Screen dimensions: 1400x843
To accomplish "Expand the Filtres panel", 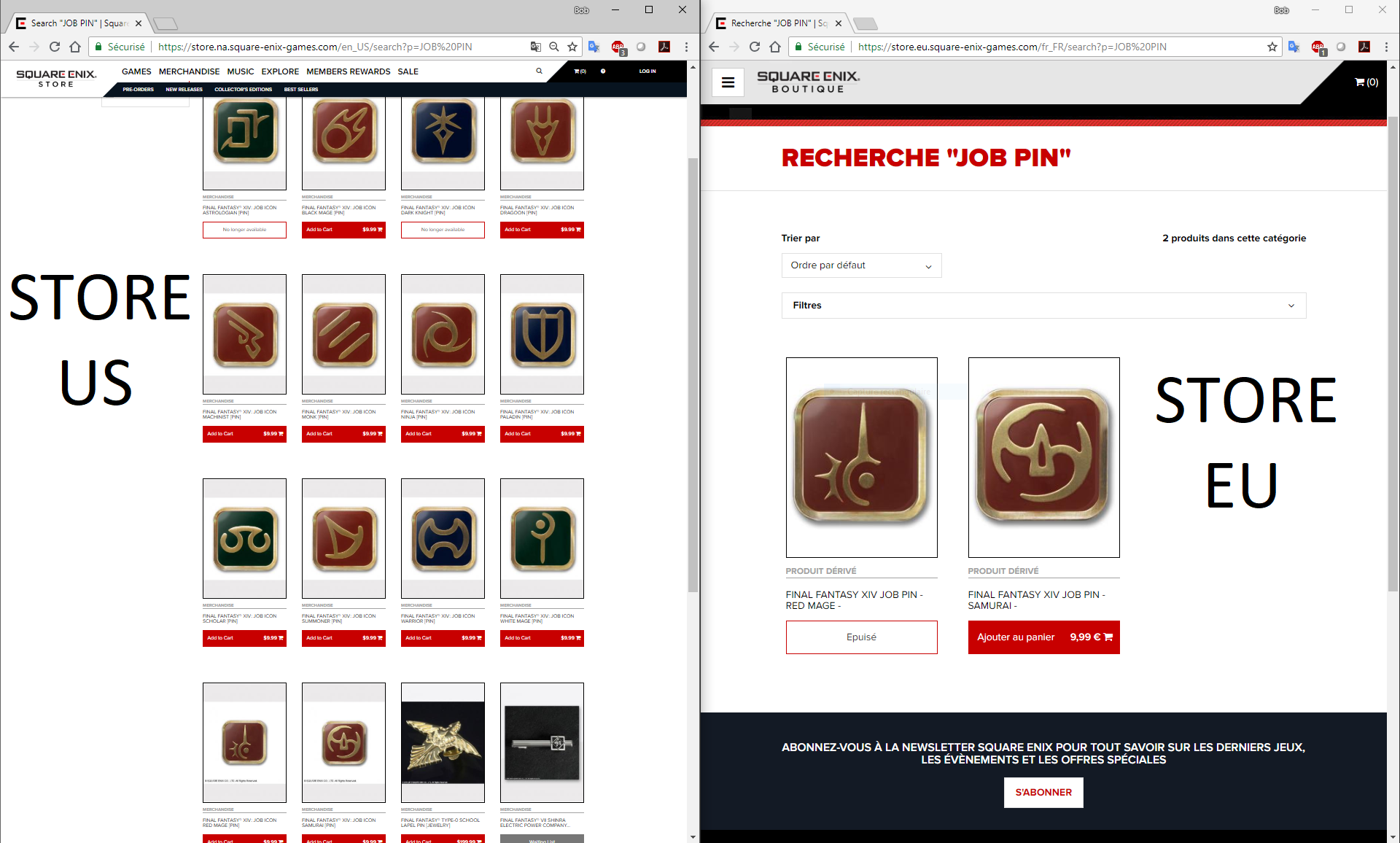I will (1043, 306).
